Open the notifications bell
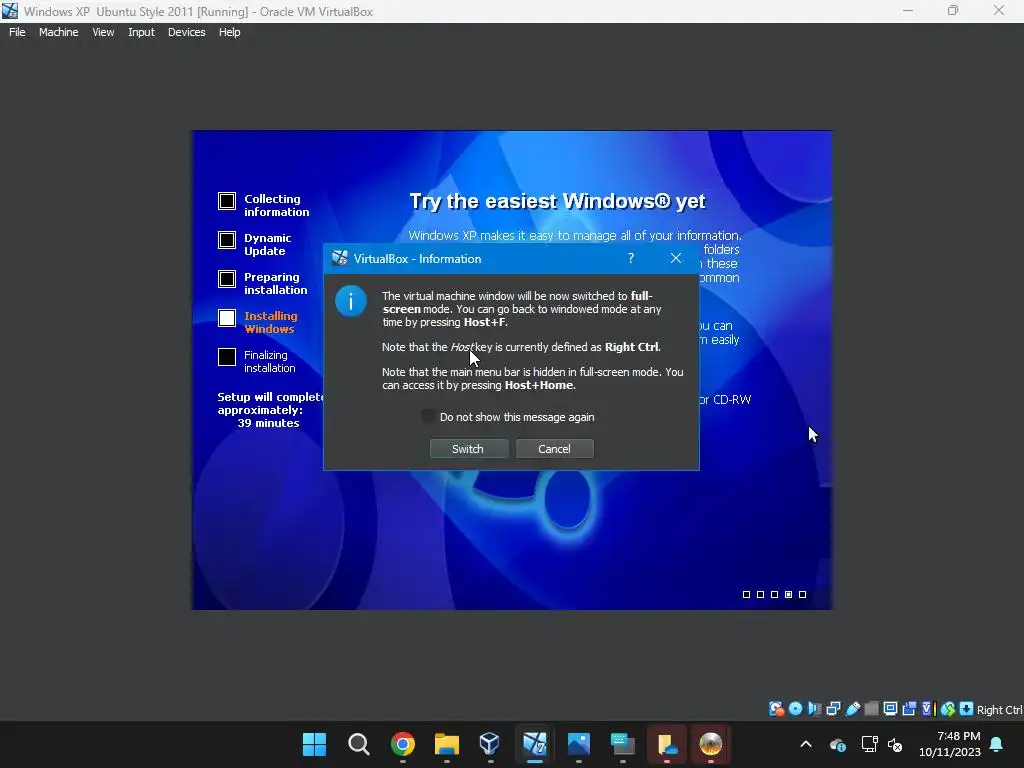This screenshot has height=768, width=1024. [x=997, y=744]
